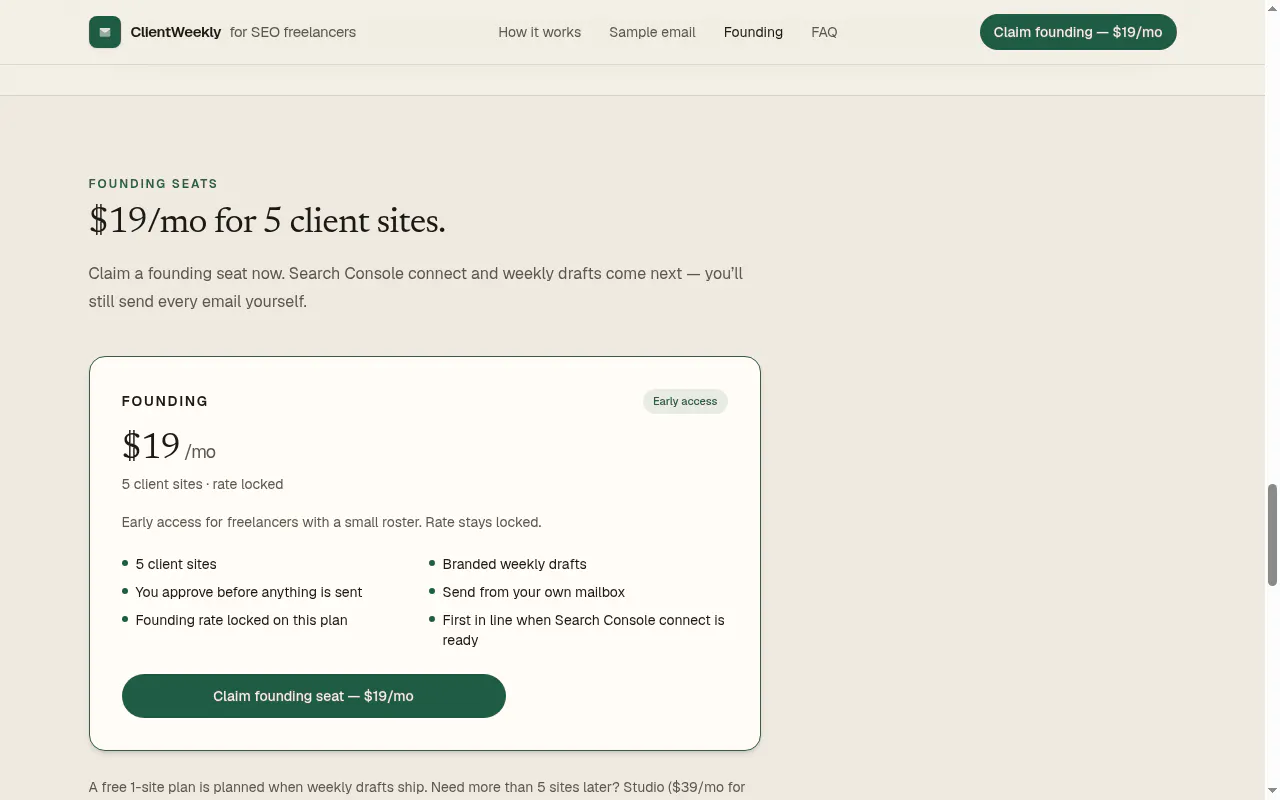The width and height of the screenshot is (1280, 800).
Task: Click 'Founding rate locked on this plan'
Action: pos(241,620)
